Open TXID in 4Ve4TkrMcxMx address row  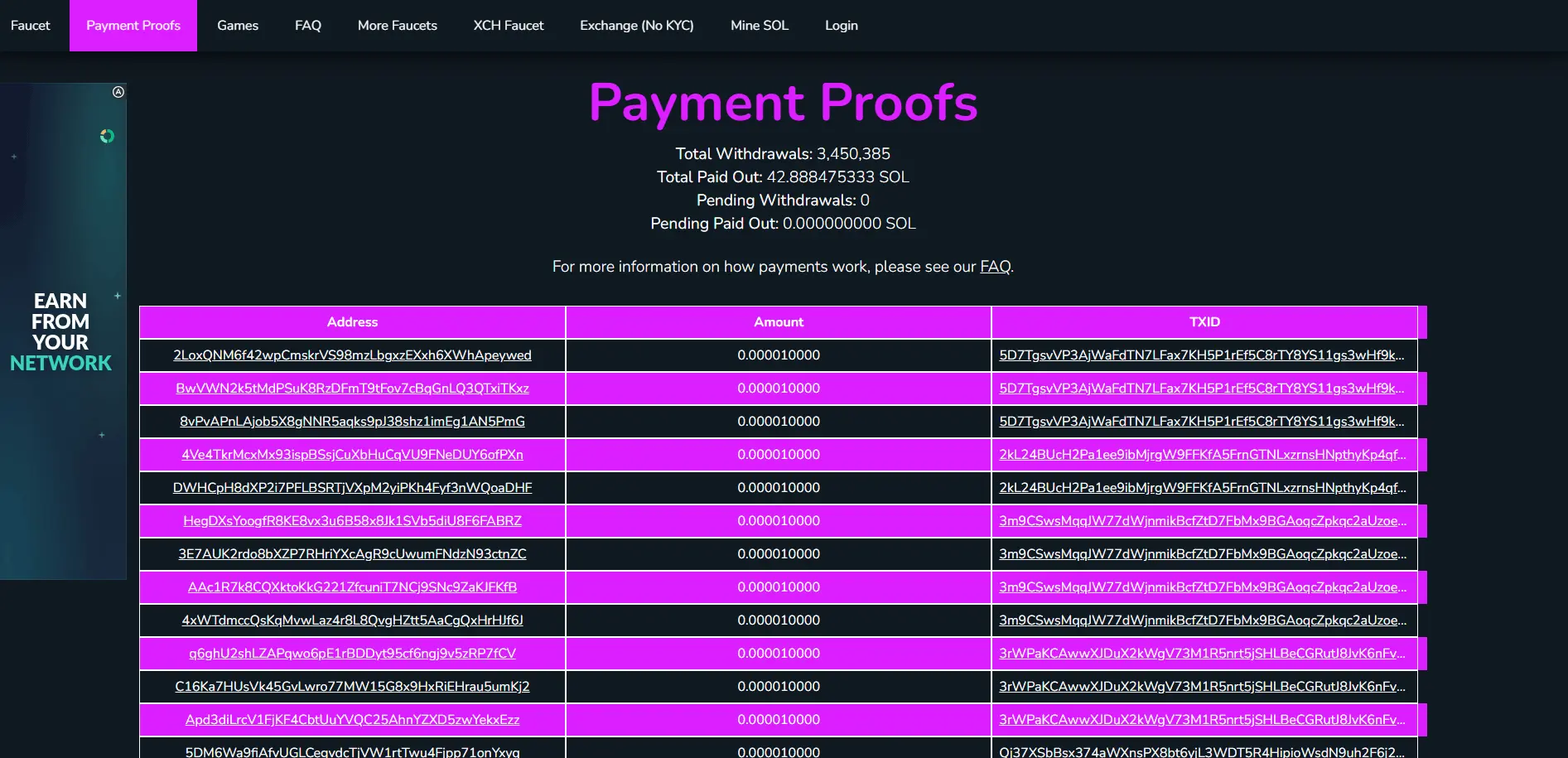coord(1202,455)
